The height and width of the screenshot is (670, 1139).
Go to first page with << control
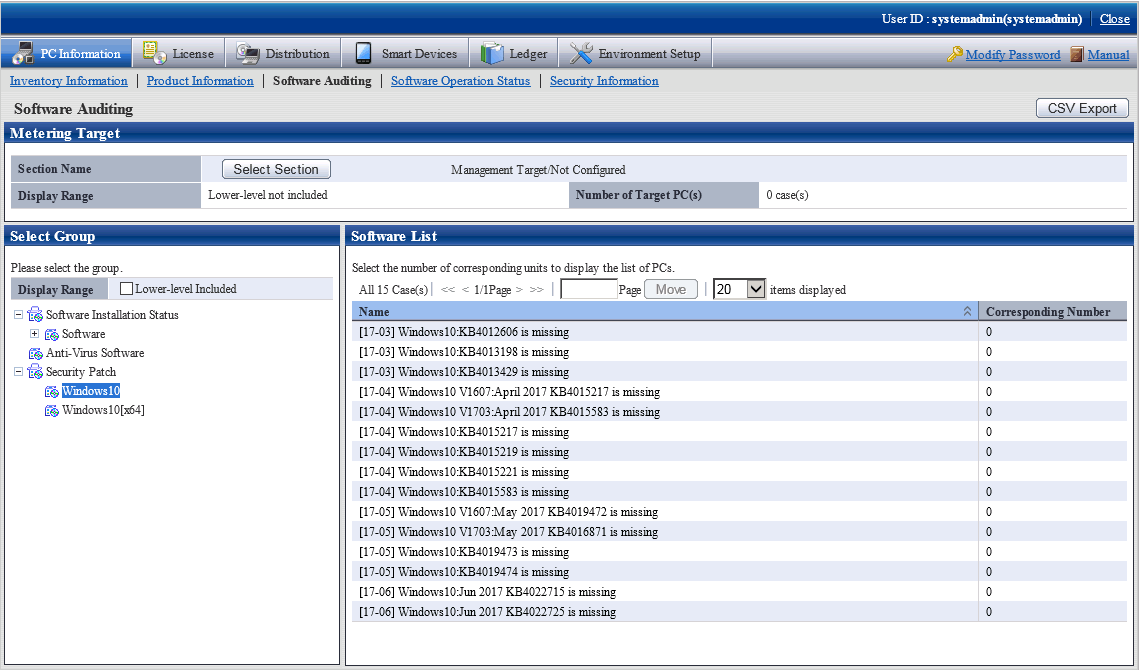click(x=447, y=289)
